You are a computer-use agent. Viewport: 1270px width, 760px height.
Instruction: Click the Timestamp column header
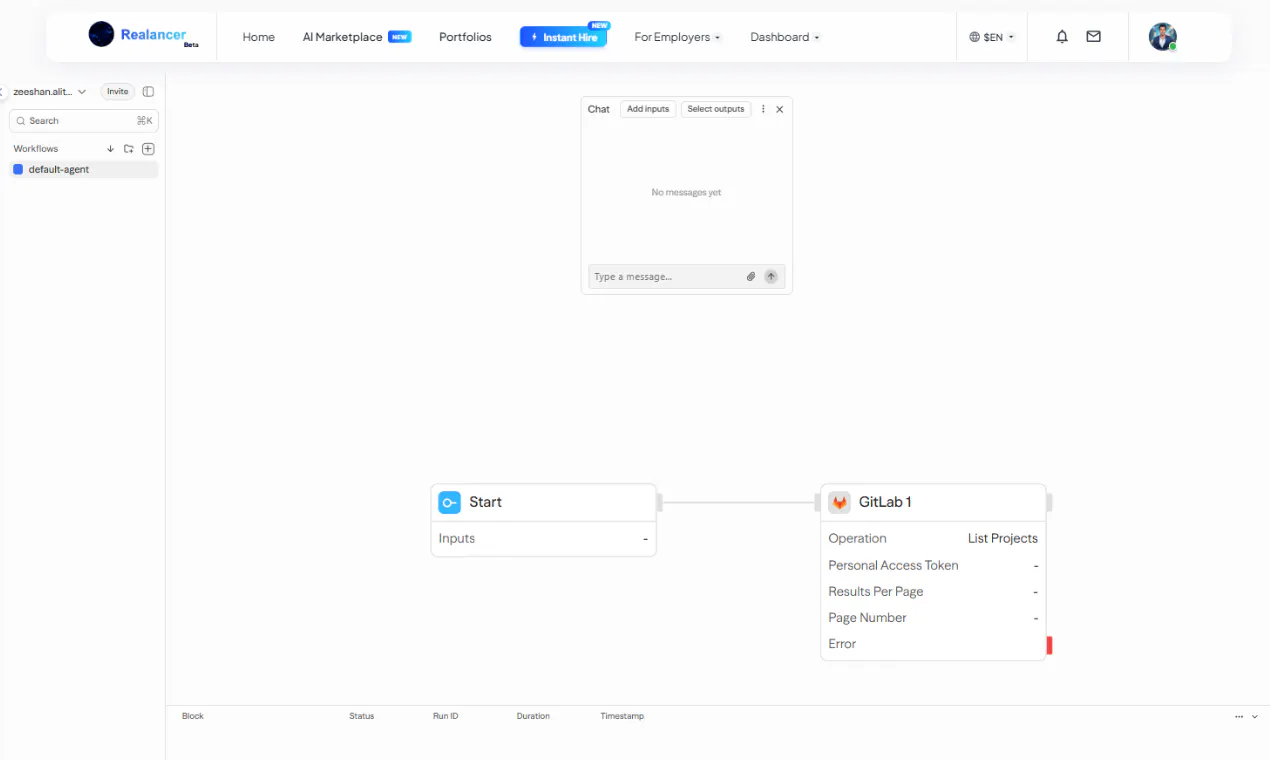622,716
